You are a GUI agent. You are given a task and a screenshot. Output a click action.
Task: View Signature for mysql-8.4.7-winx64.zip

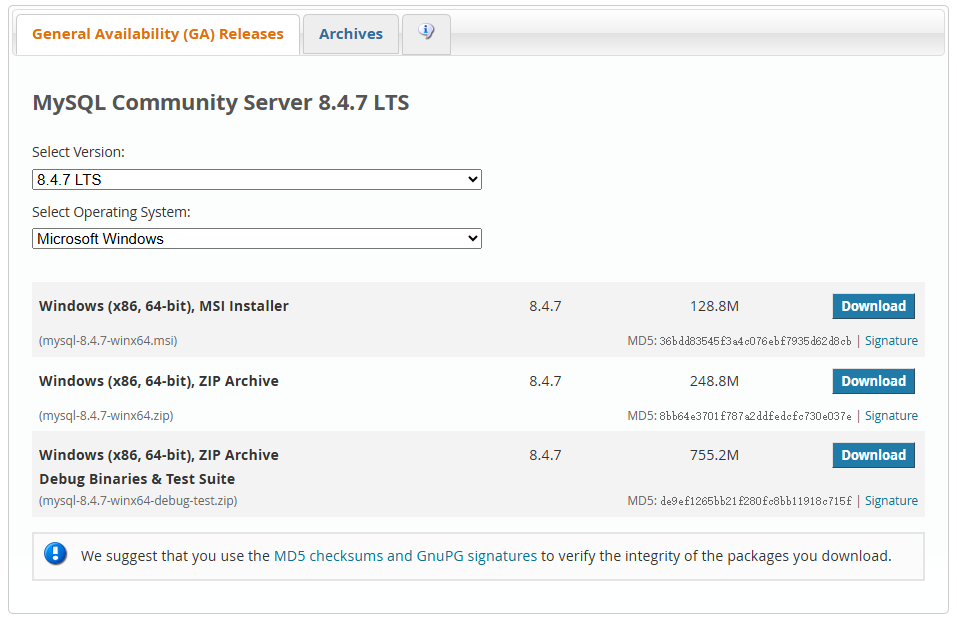[890, 416]
